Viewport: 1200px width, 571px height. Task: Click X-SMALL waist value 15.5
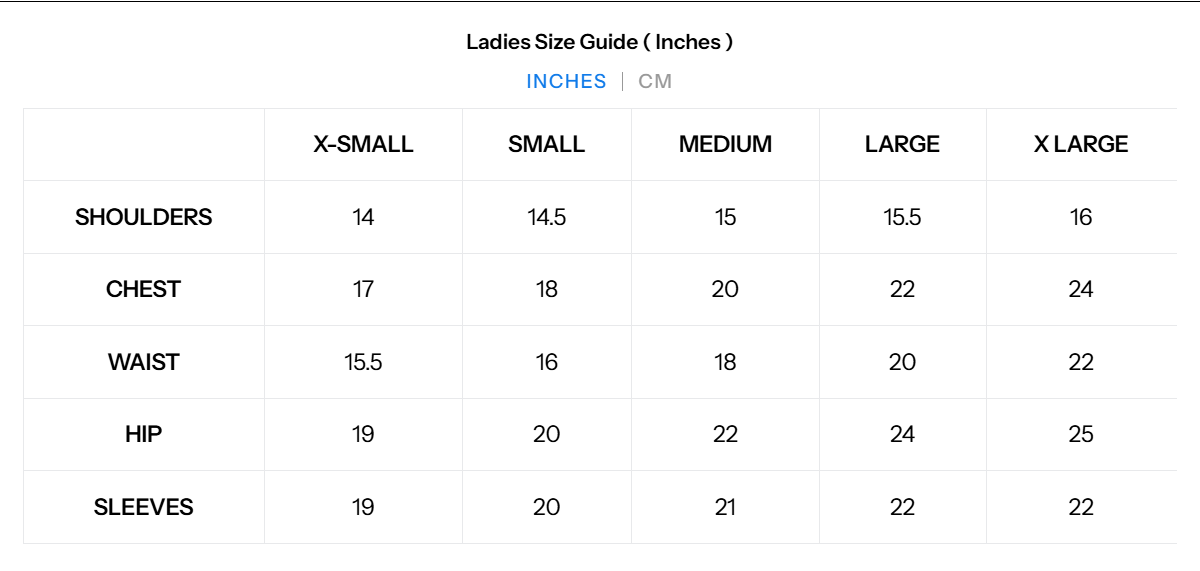tap(363, 362)
